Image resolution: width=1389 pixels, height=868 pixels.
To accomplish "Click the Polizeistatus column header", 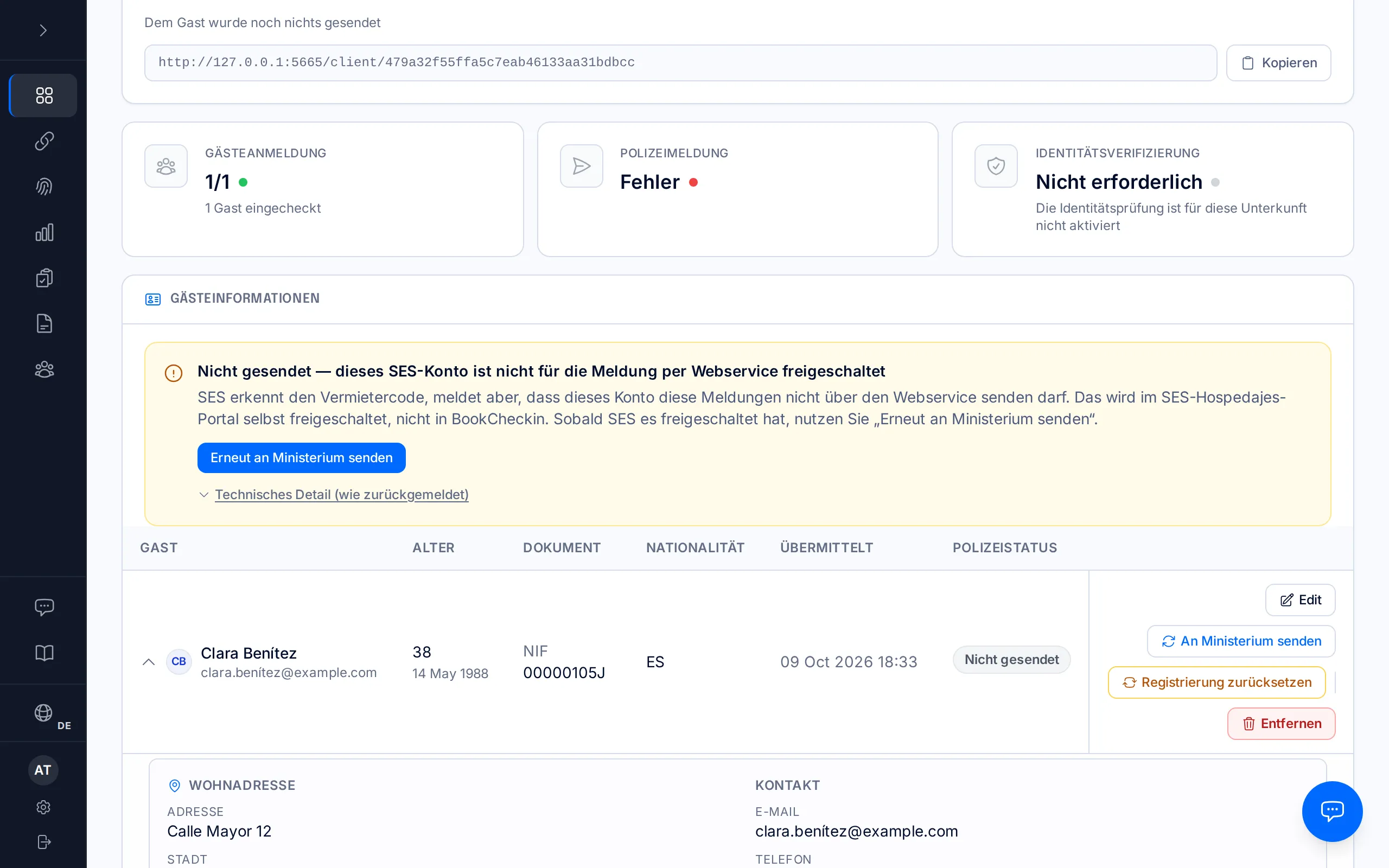I will tap(1004, 548).
